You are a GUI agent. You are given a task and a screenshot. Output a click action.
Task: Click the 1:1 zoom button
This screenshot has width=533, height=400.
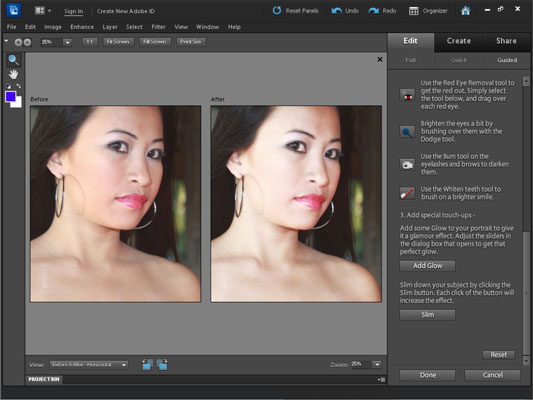point(89,42)
